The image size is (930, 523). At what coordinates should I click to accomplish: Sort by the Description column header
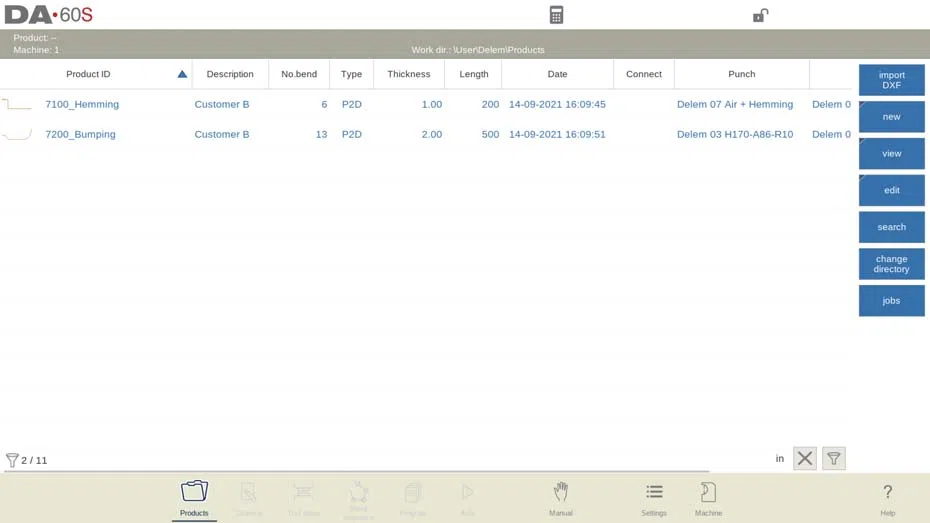230,74
